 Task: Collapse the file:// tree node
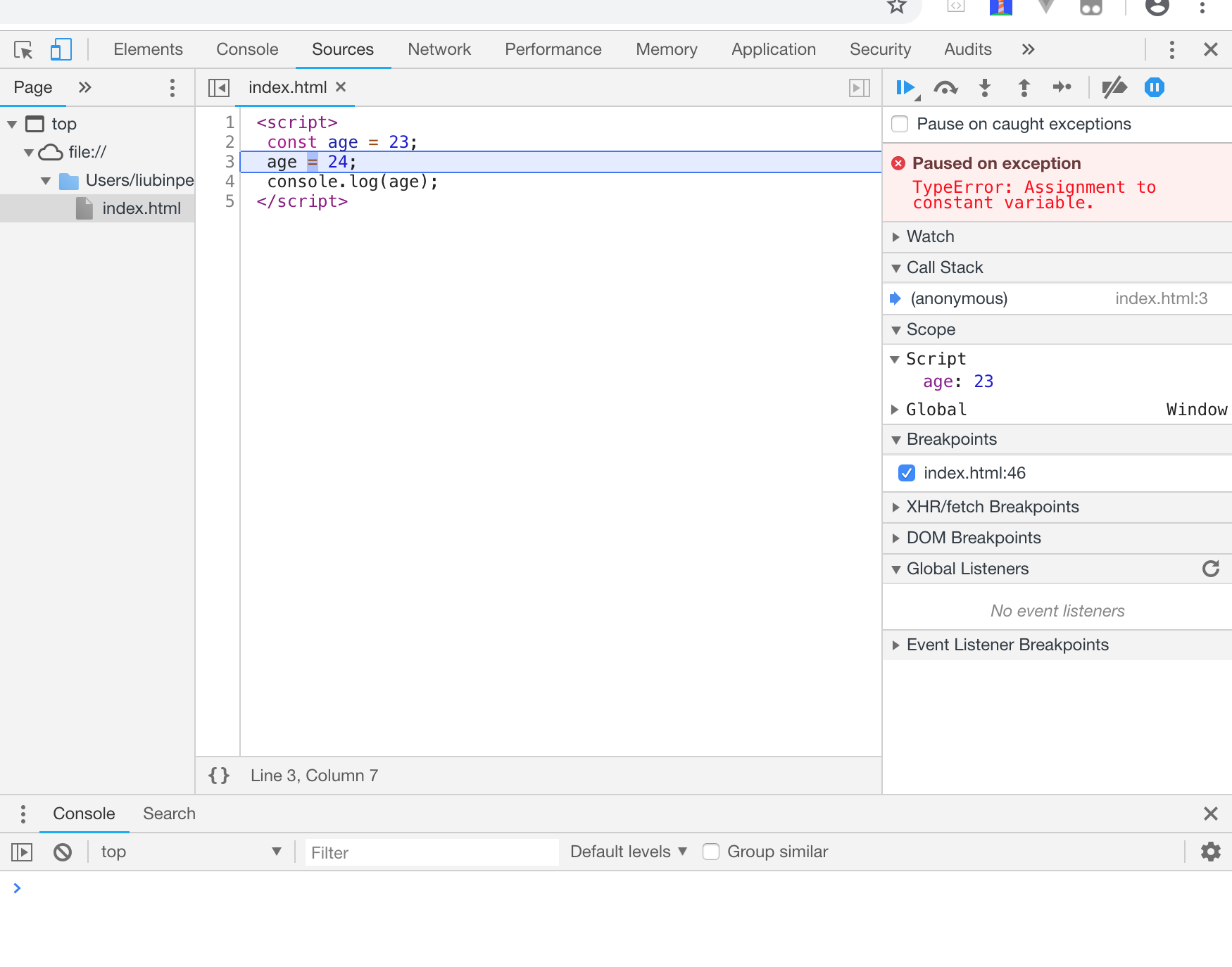tap(29, 153)
